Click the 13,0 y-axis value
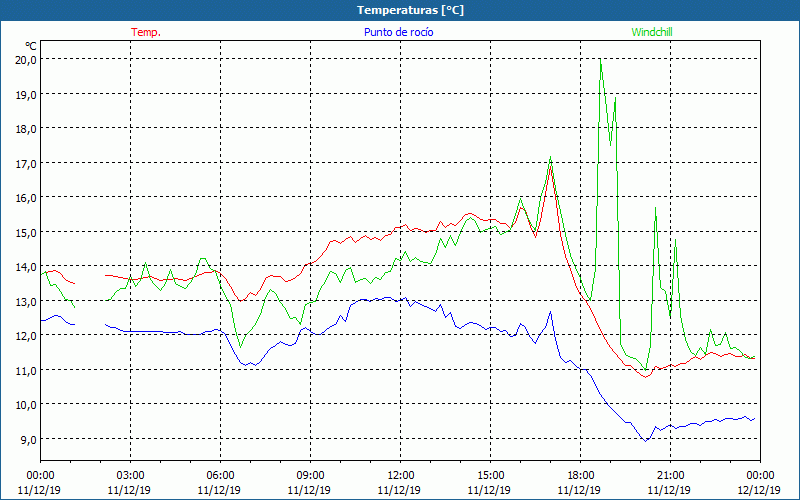 click(26, 301)
